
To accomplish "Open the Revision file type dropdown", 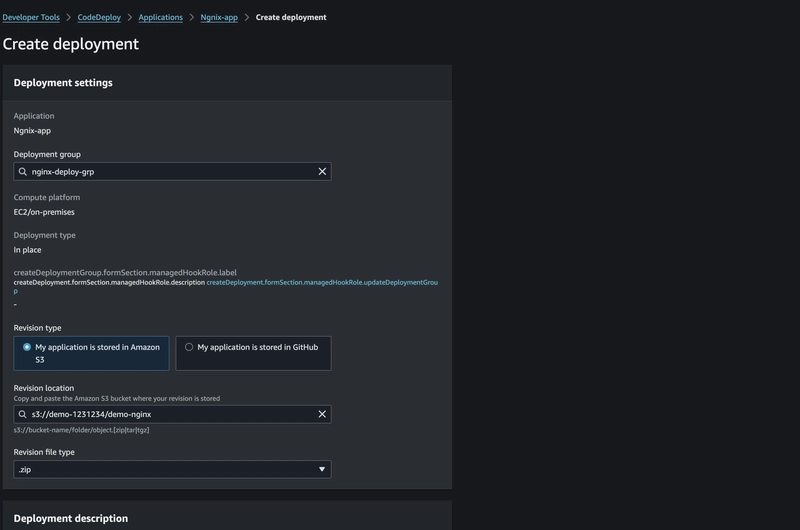I will pyautogui.click(x=172, y=469).
